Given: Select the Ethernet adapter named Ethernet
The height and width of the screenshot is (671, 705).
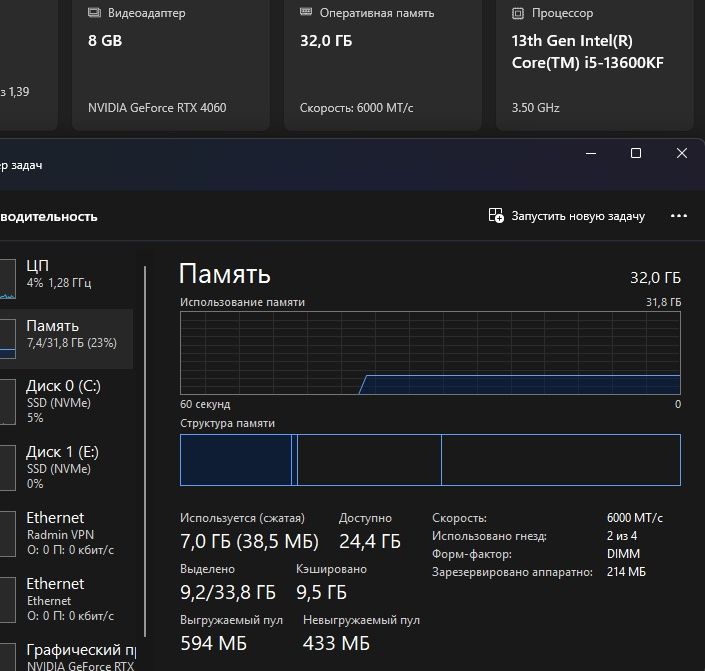Looking at the screenshot, I should coord(67,599).
